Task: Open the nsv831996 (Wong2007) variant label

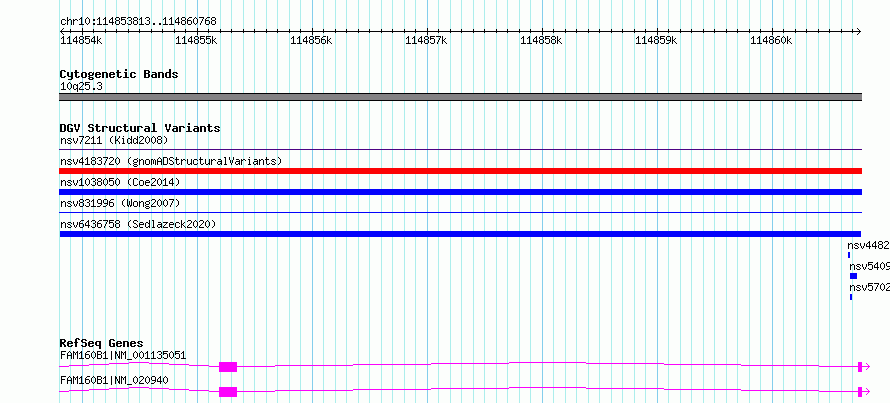Action: point(120,203)
